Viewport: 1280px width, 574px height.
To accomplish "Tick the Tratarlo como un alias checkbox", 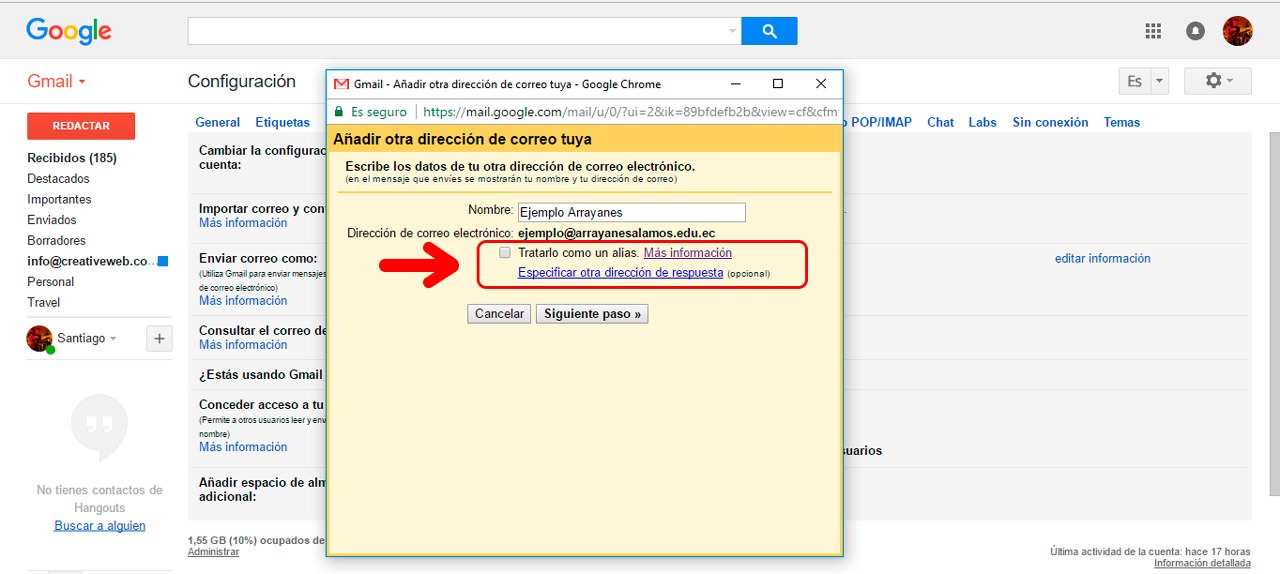I will coord(505,253).
